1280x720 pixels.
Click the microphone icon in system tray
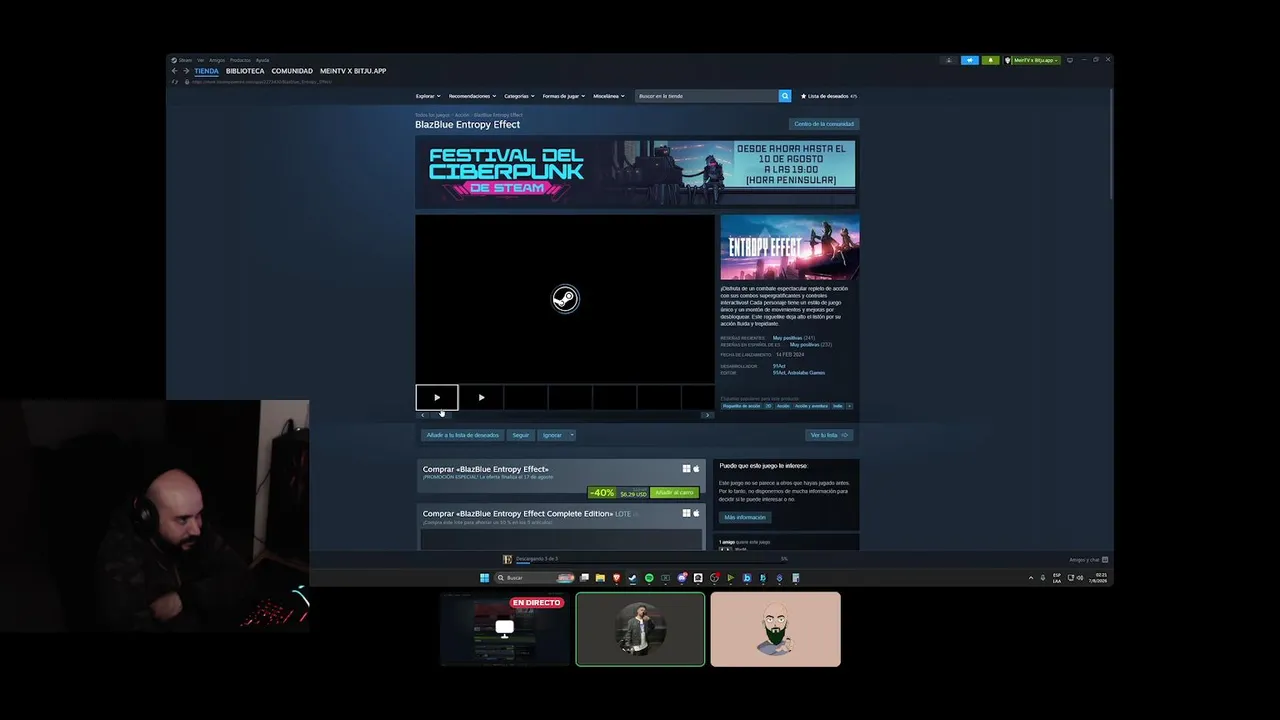pos(1042,578)
